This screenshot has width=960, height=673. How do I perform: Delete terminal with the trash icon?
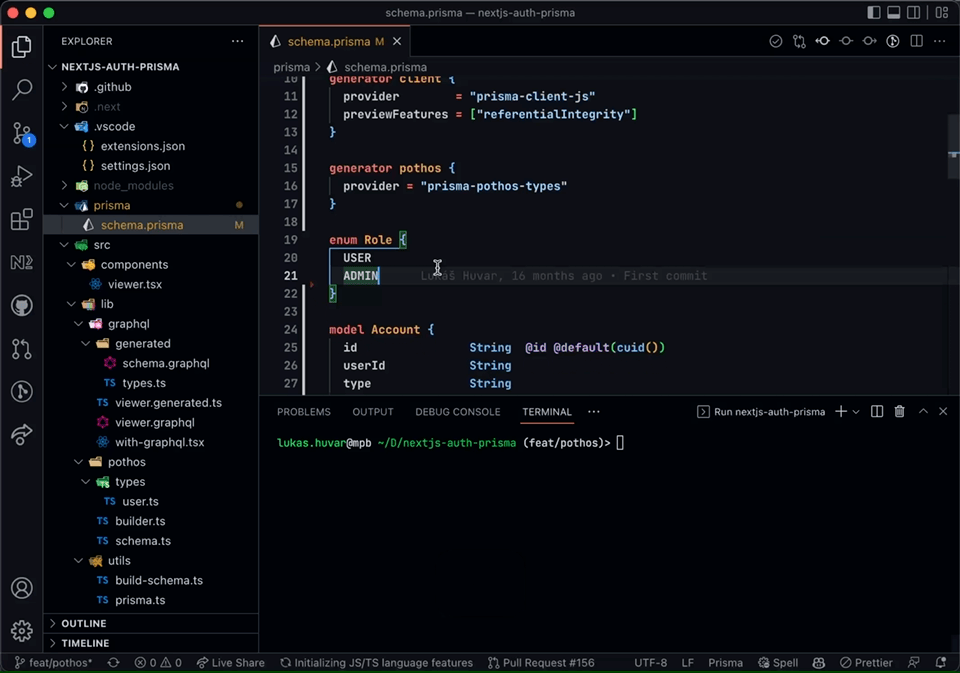tap(899, 412)
